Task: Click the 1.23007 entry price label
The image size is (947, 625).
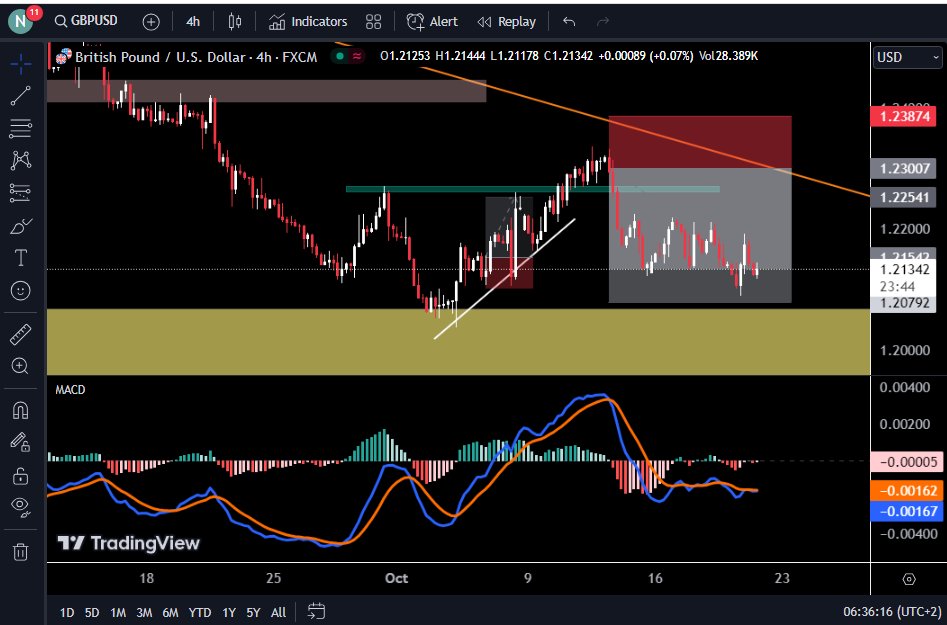Action: [904, 168]
